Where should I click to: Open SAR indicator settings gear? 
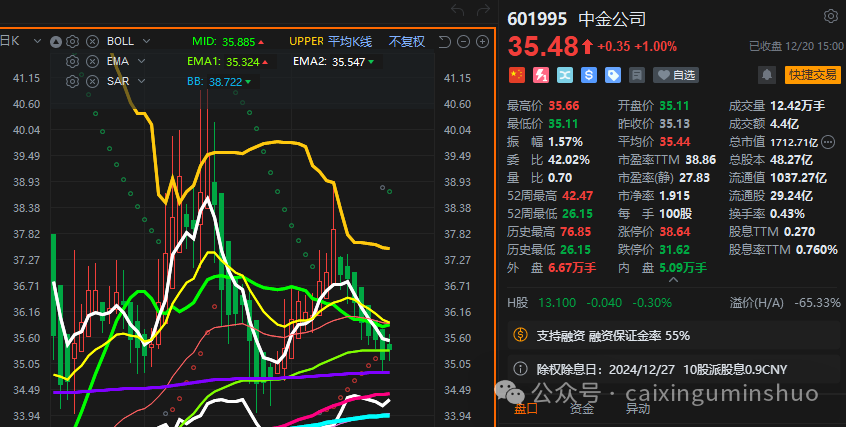[x=73, y=82]
